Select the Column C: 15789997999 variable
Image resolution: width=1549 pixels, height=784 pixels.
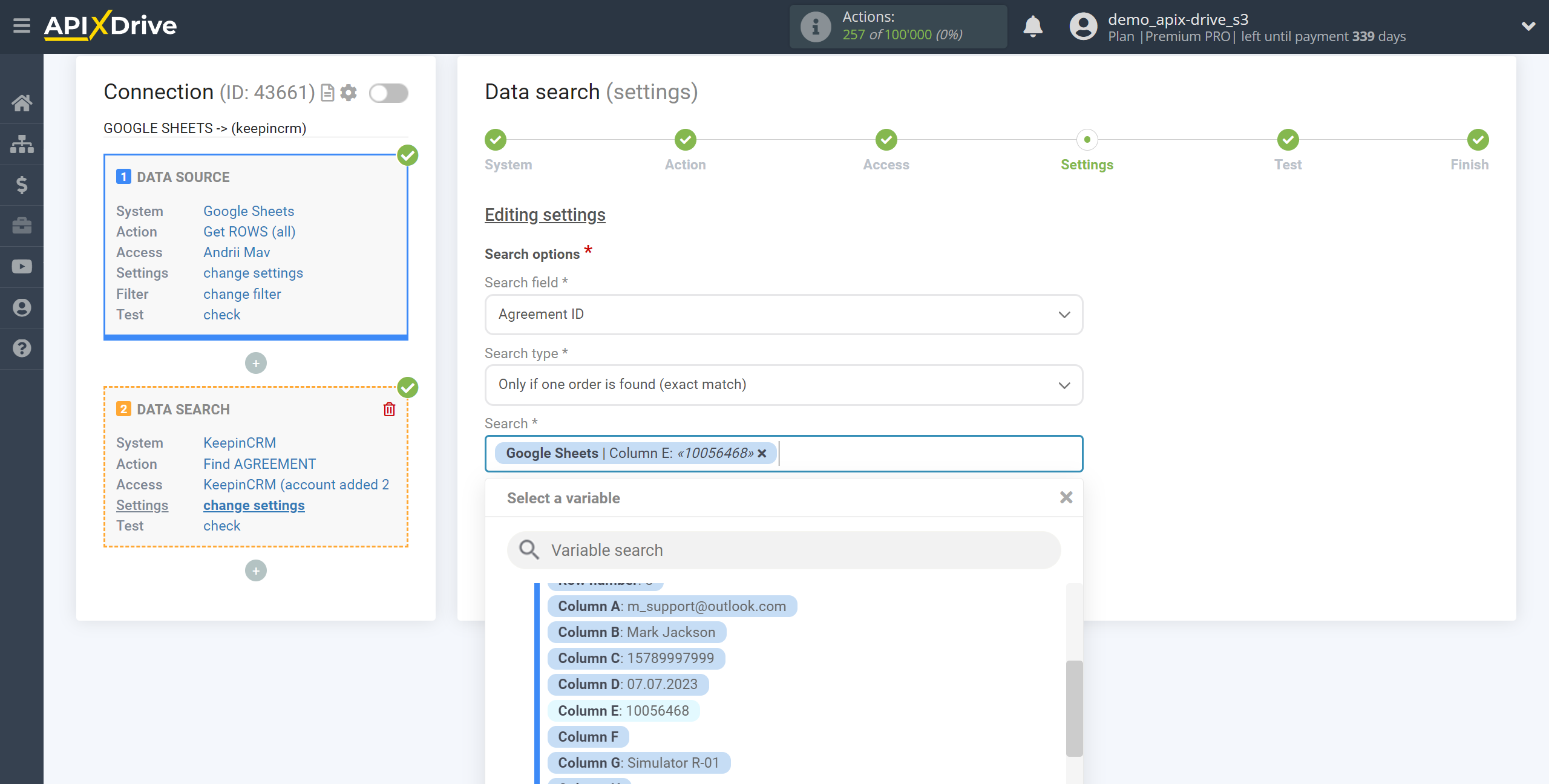tap(636, 658)
